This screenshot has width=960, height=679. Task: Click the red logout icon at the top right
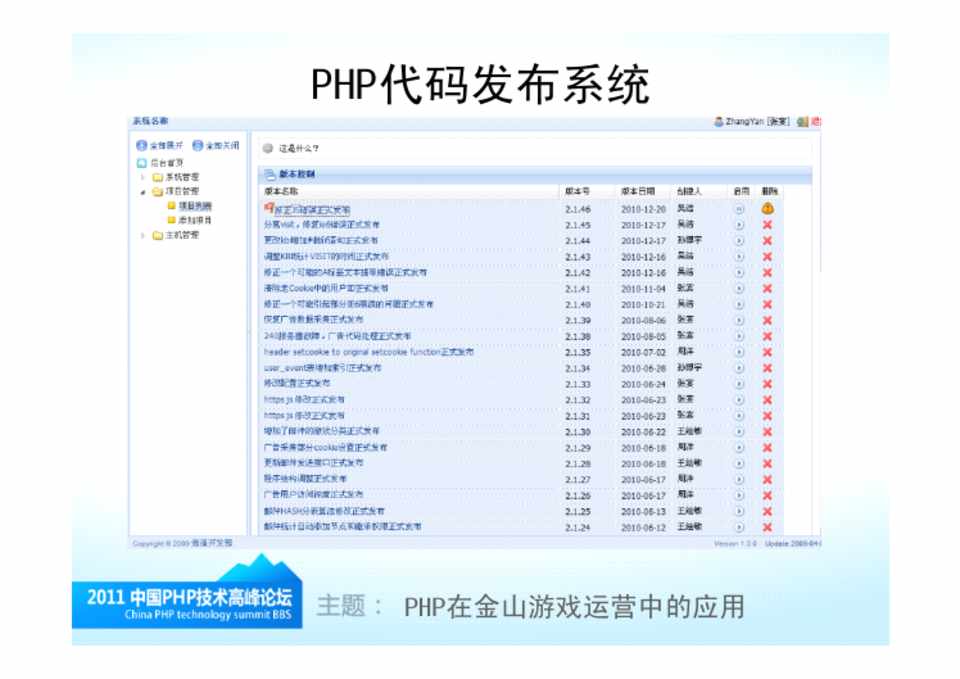pos(816,121)
